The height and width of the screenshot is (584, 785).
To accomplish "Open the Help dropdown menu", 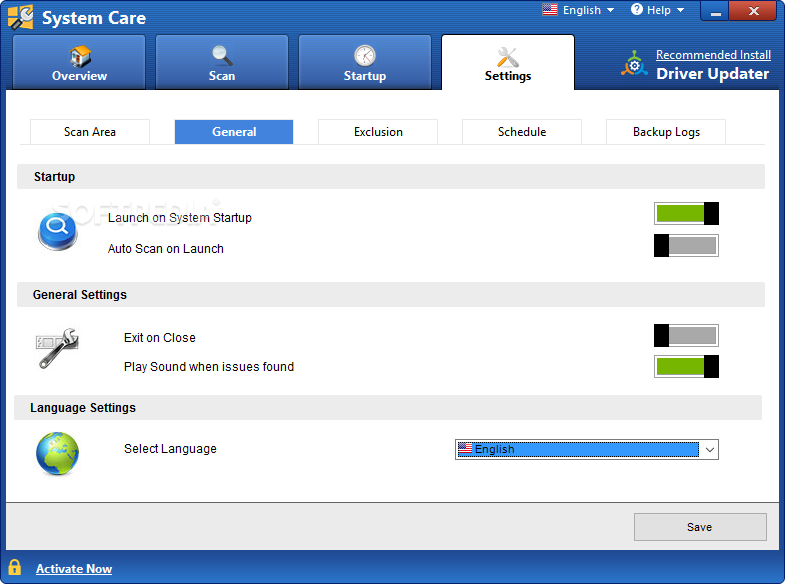I will point(657,10).
